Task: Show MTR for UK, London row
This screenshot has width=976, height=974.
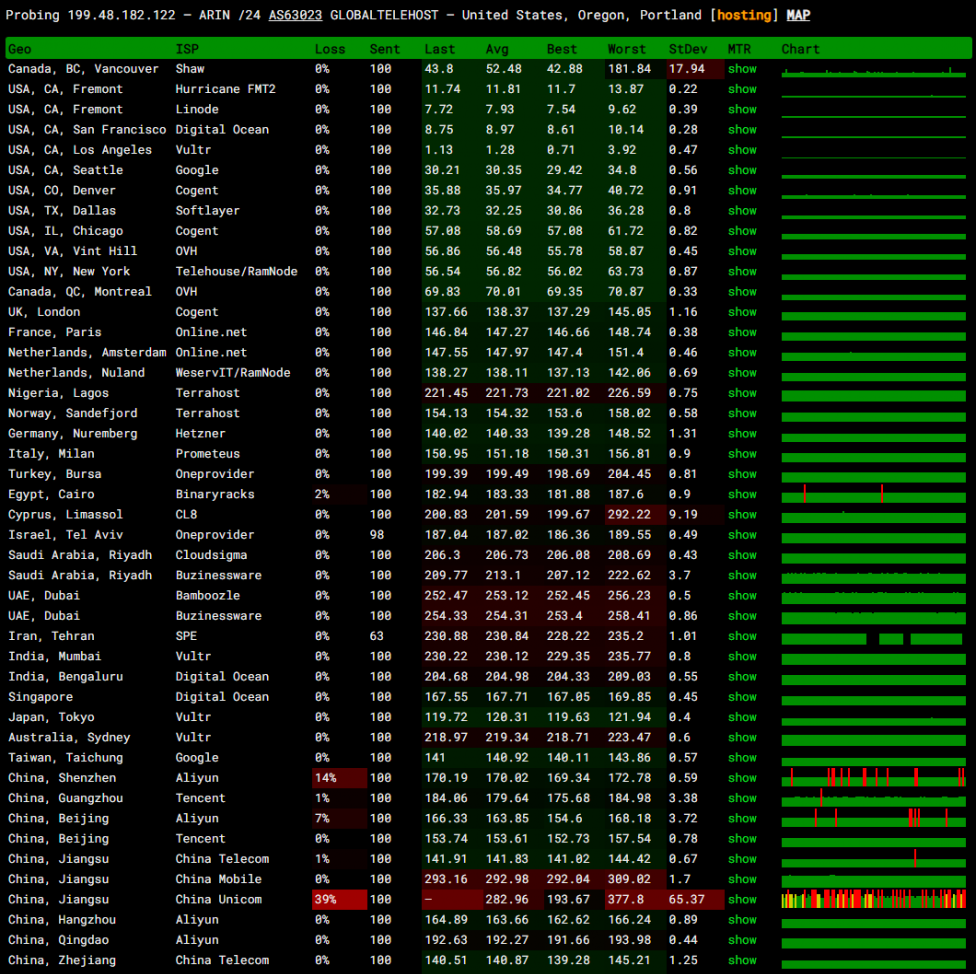Action: [742, 312]
